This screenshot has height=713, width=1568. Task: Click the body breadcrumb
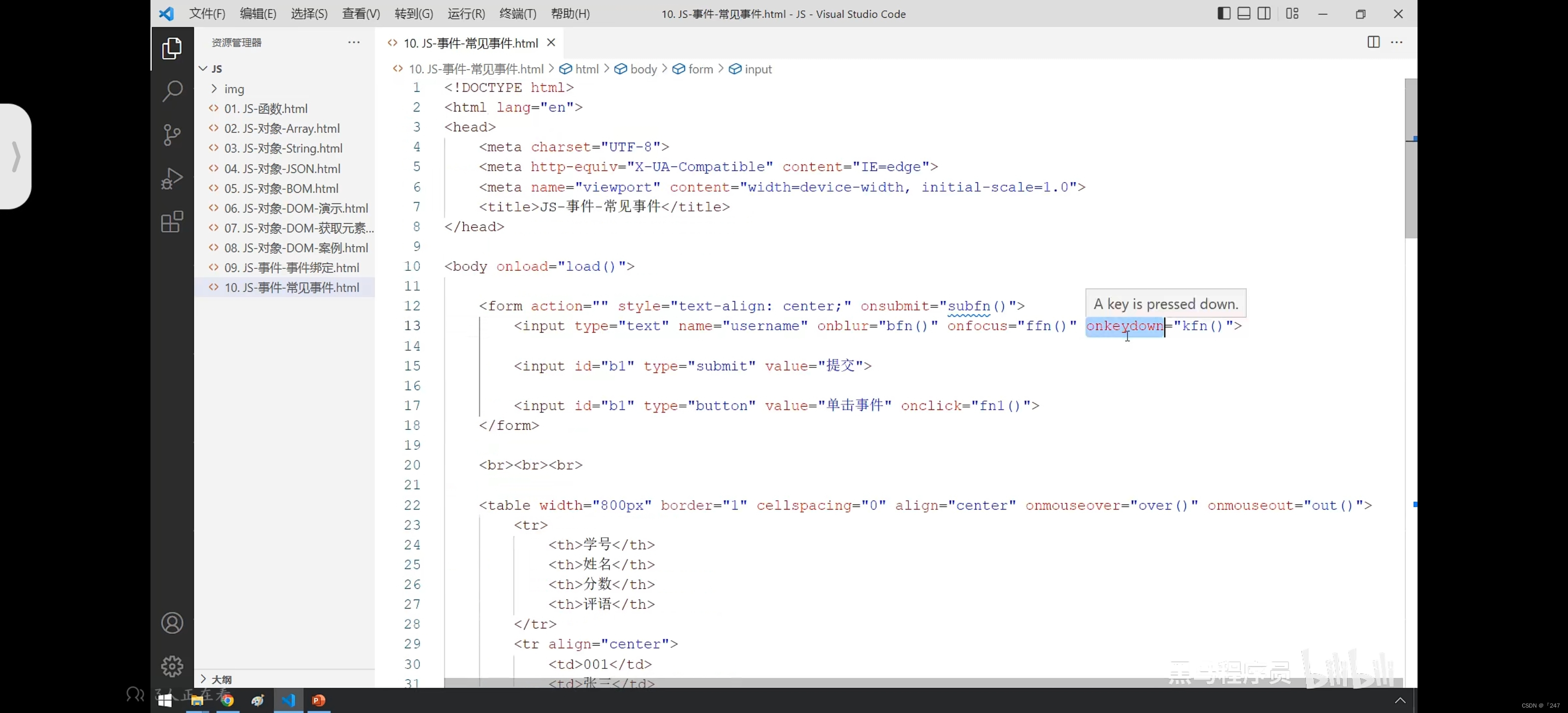coord(636,69)
